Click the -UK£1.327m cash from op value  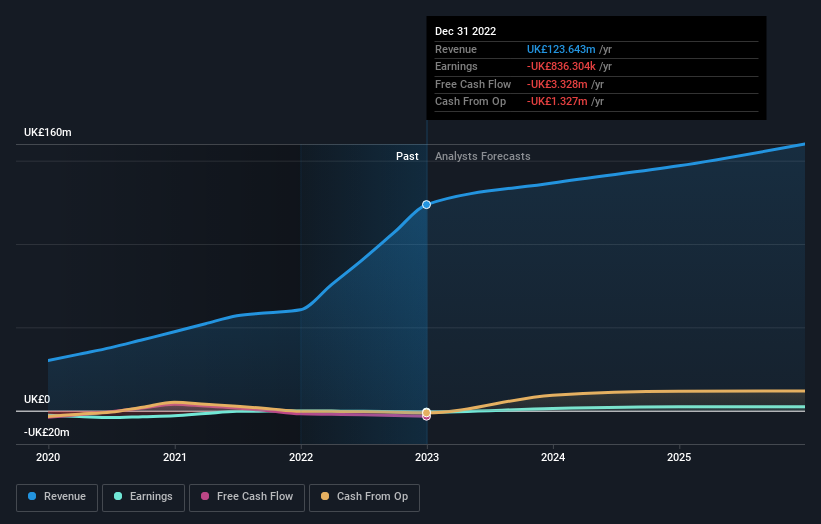pyautogui.click(x=557, y=102)
